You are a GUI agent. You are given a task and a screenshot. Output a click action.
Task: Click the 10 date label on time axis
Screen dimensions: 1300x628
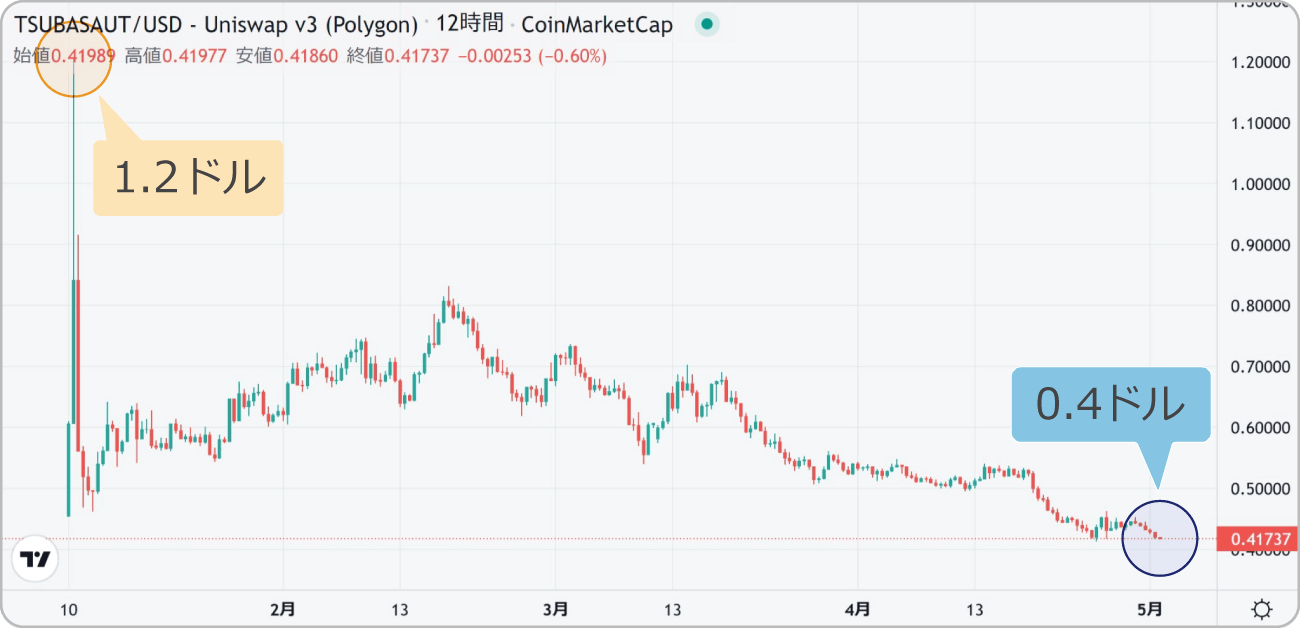point(68,608)
